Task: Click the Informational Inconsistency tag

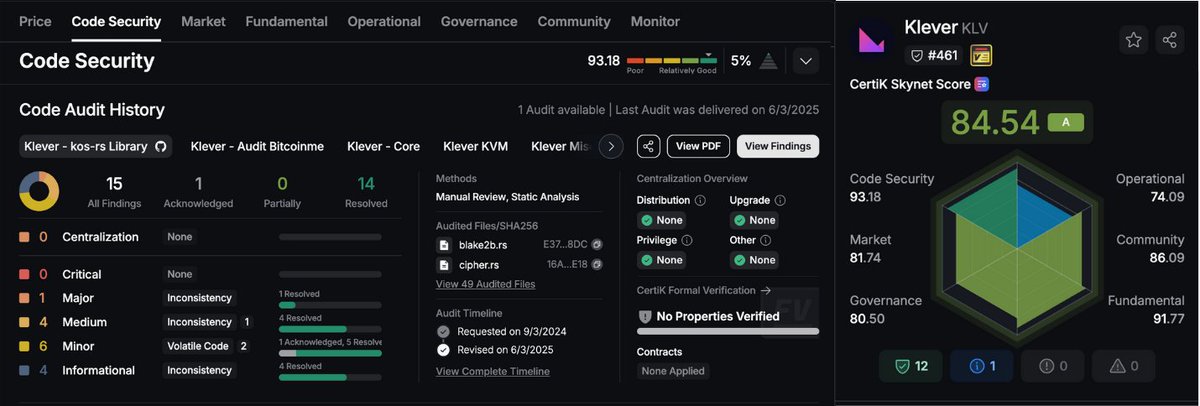Action: (x=199, y=370)
